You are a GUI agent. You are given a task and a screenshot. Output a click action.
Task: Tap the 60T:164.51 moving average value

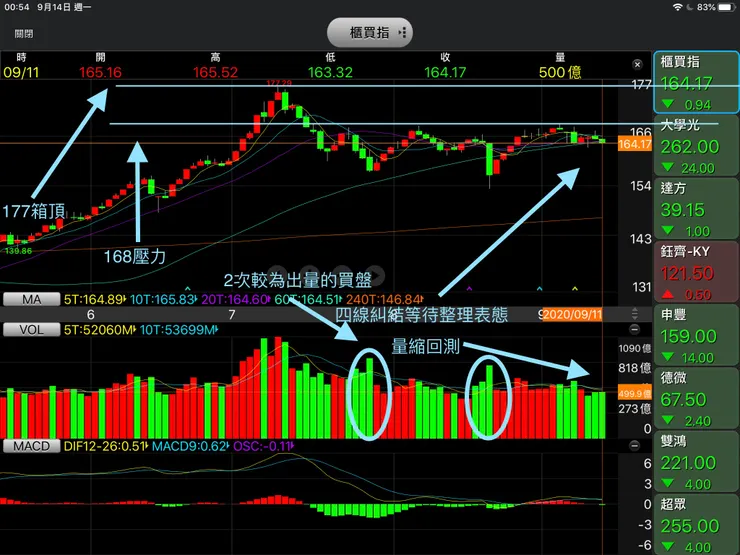308,299
